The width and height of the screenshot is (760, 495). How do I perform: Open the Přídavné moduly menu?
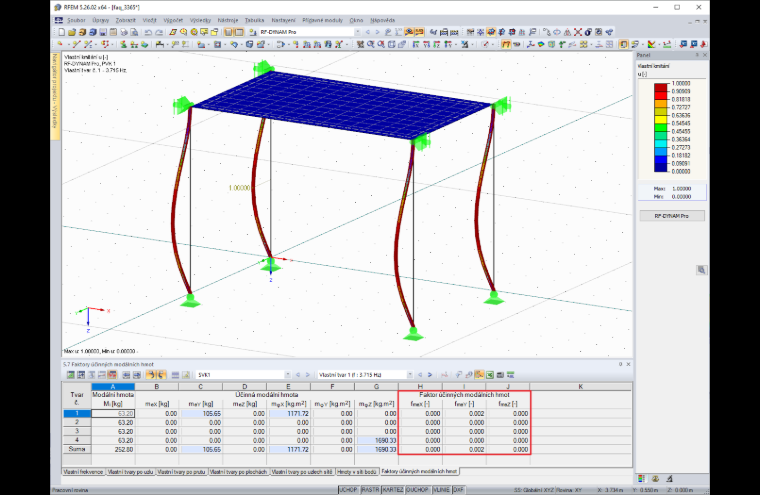pyautogui.click(x=322, y=20)
